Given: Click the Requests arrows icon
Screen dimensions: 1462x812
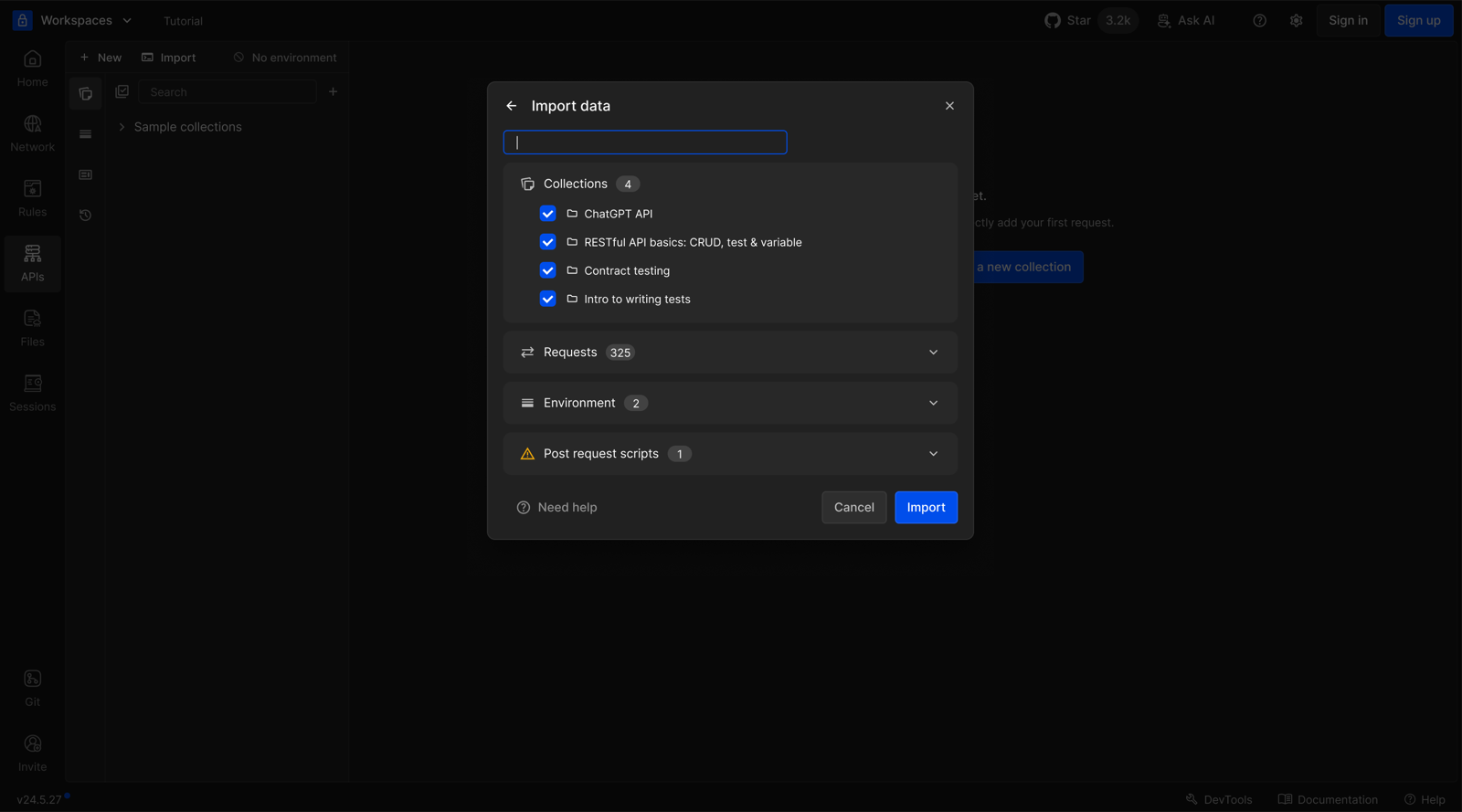Looking at the screenshot, I should click(527, 353).
